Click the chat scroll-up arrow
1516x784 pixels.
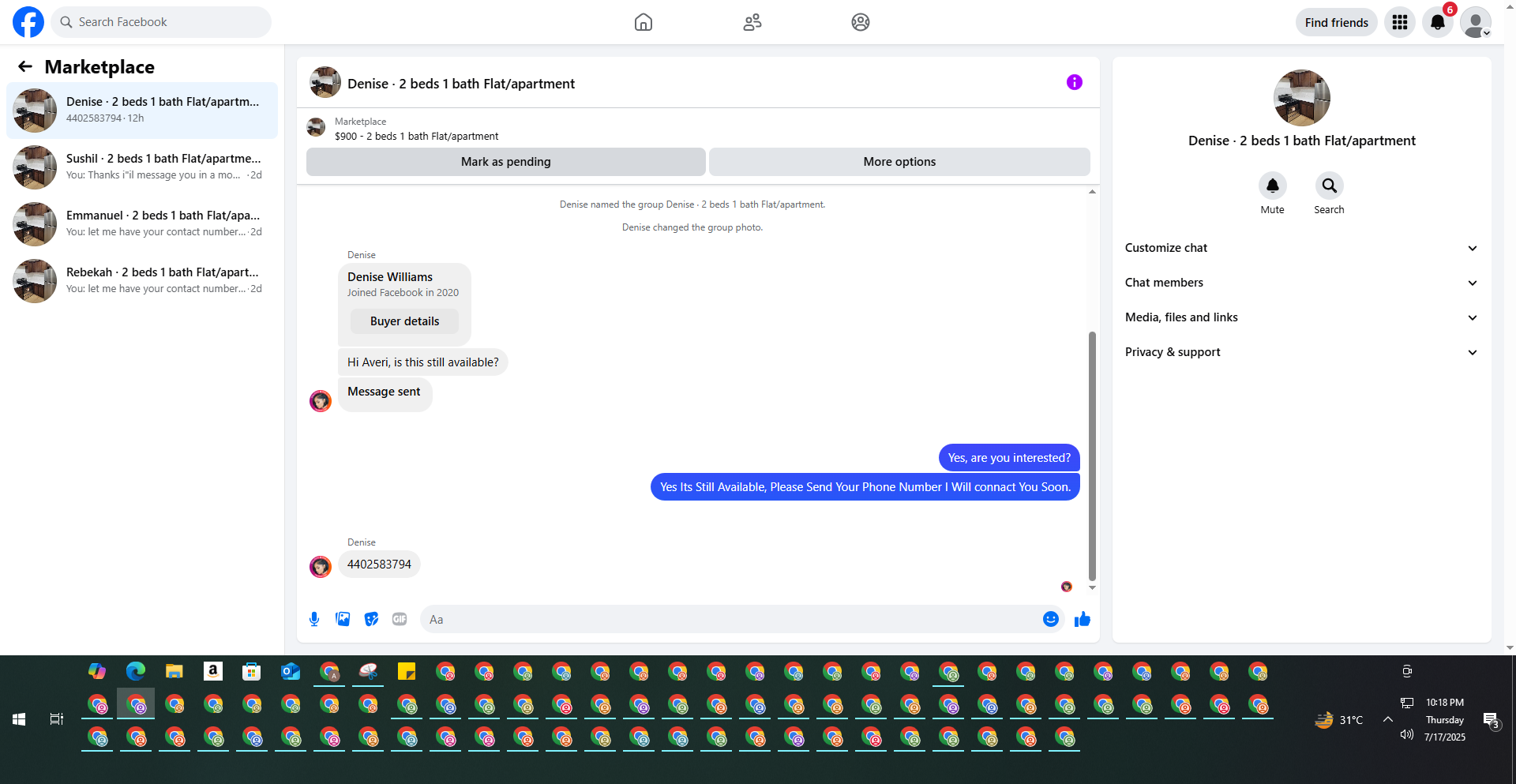pos(1092,192)
